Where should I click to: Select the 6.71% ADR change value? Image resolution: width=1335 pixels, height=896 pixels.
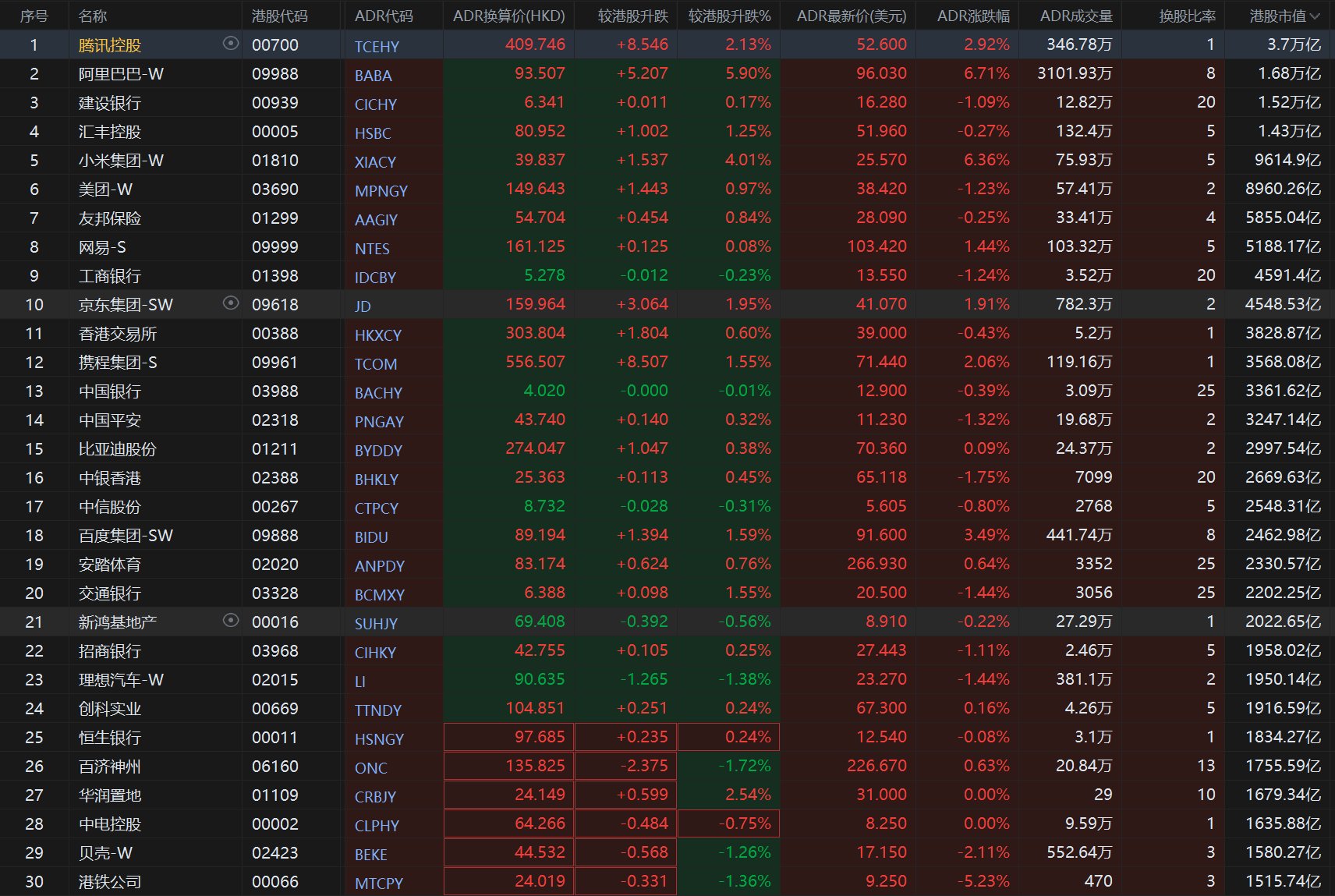pos(986,73)
